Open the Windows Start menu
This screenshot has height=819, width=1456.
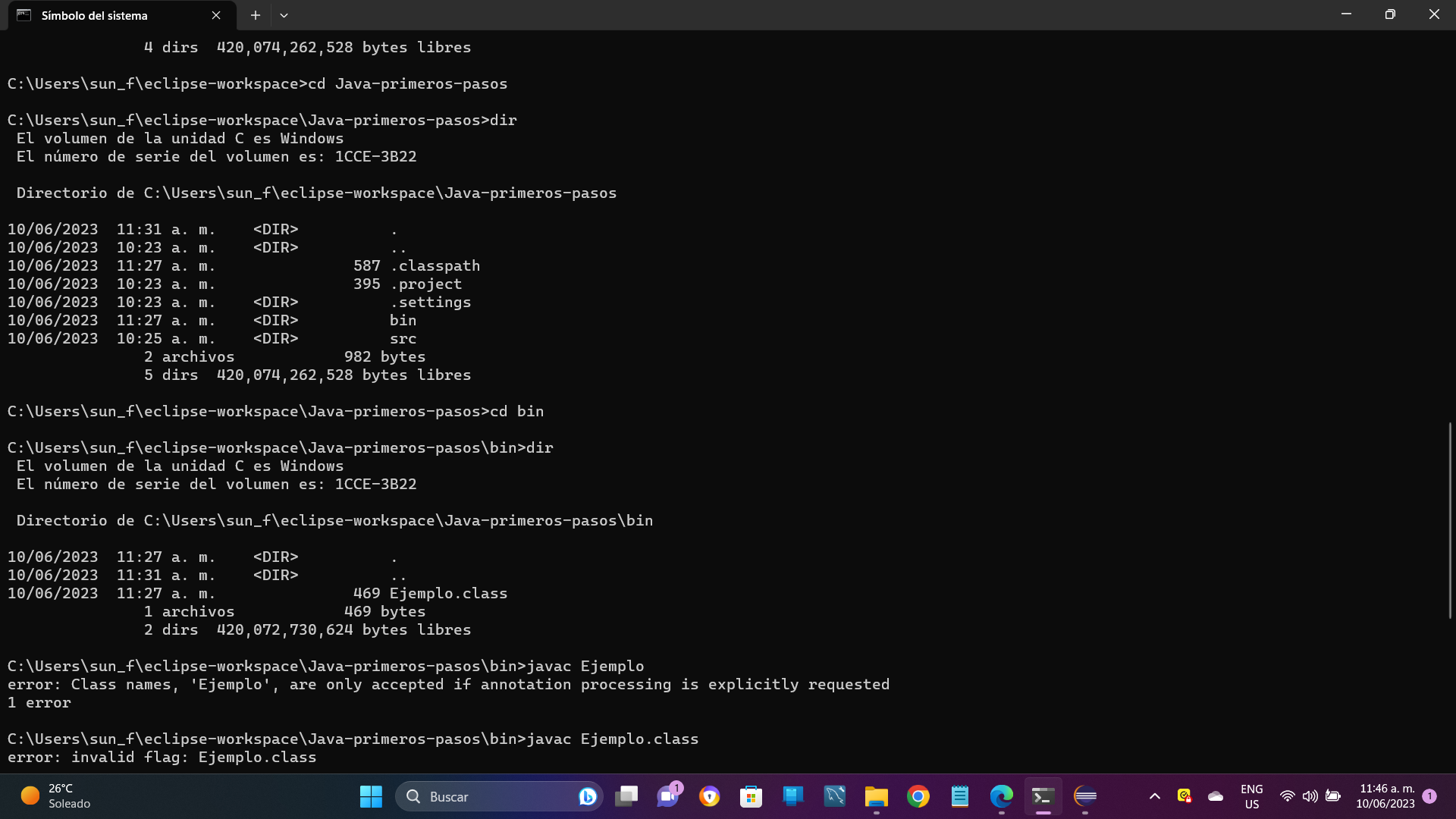(x=371, y=796)
